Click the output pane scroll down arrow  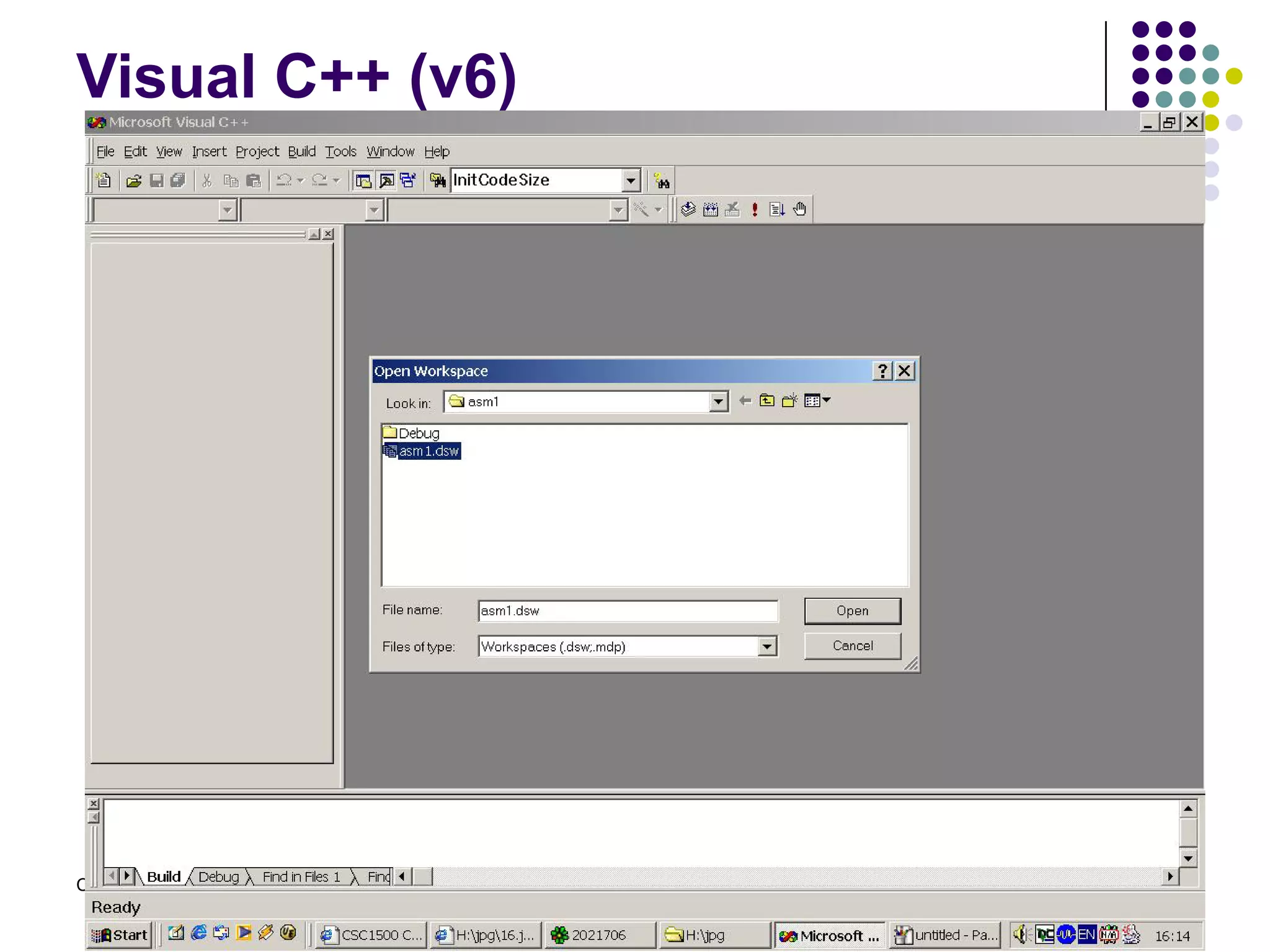1188,858
